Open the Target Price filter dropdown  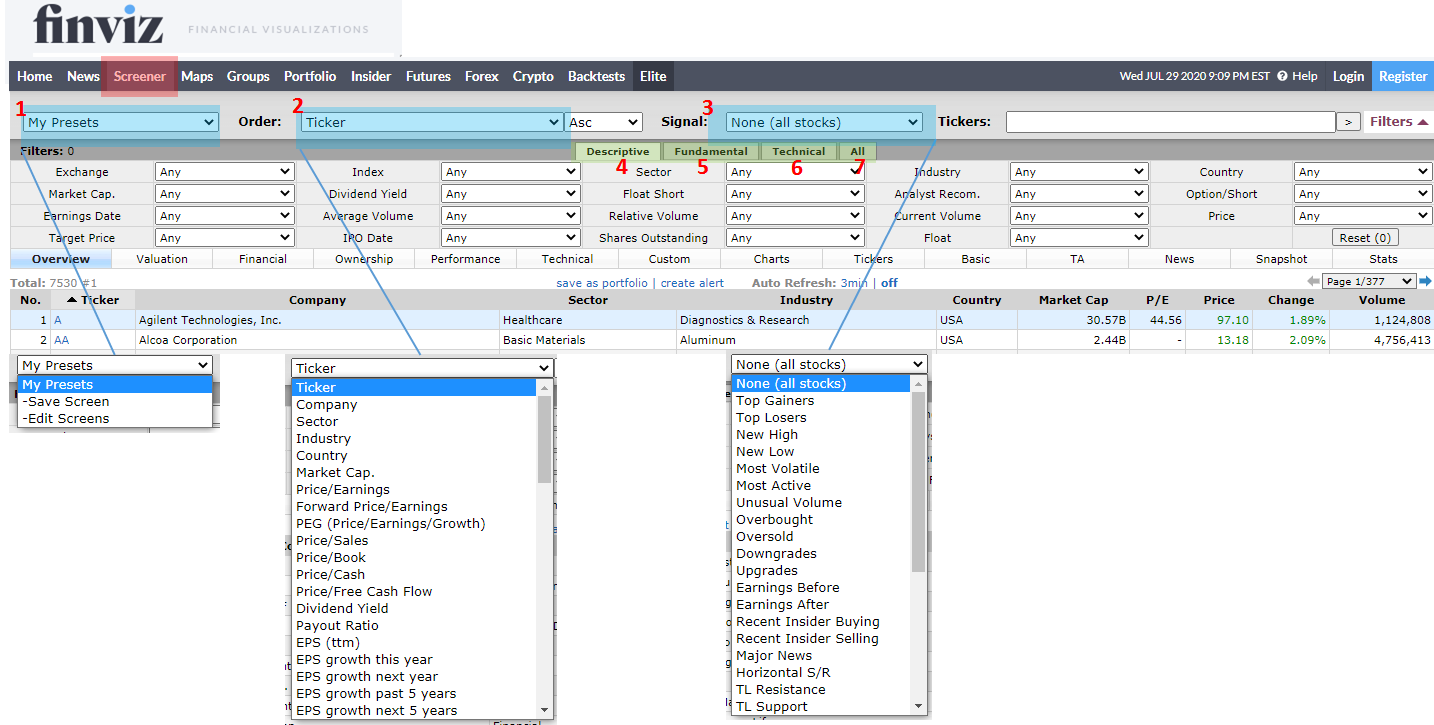tap(225, 238)
